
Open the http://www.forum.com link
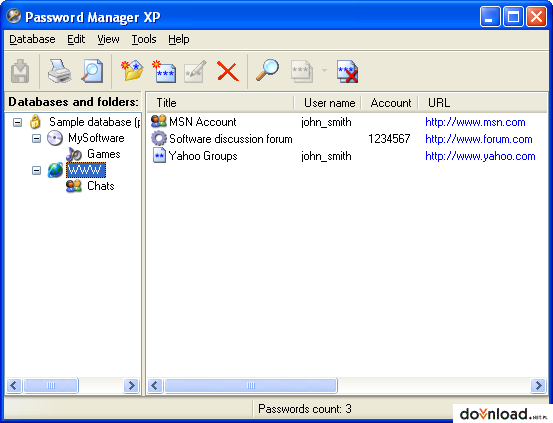479,139
